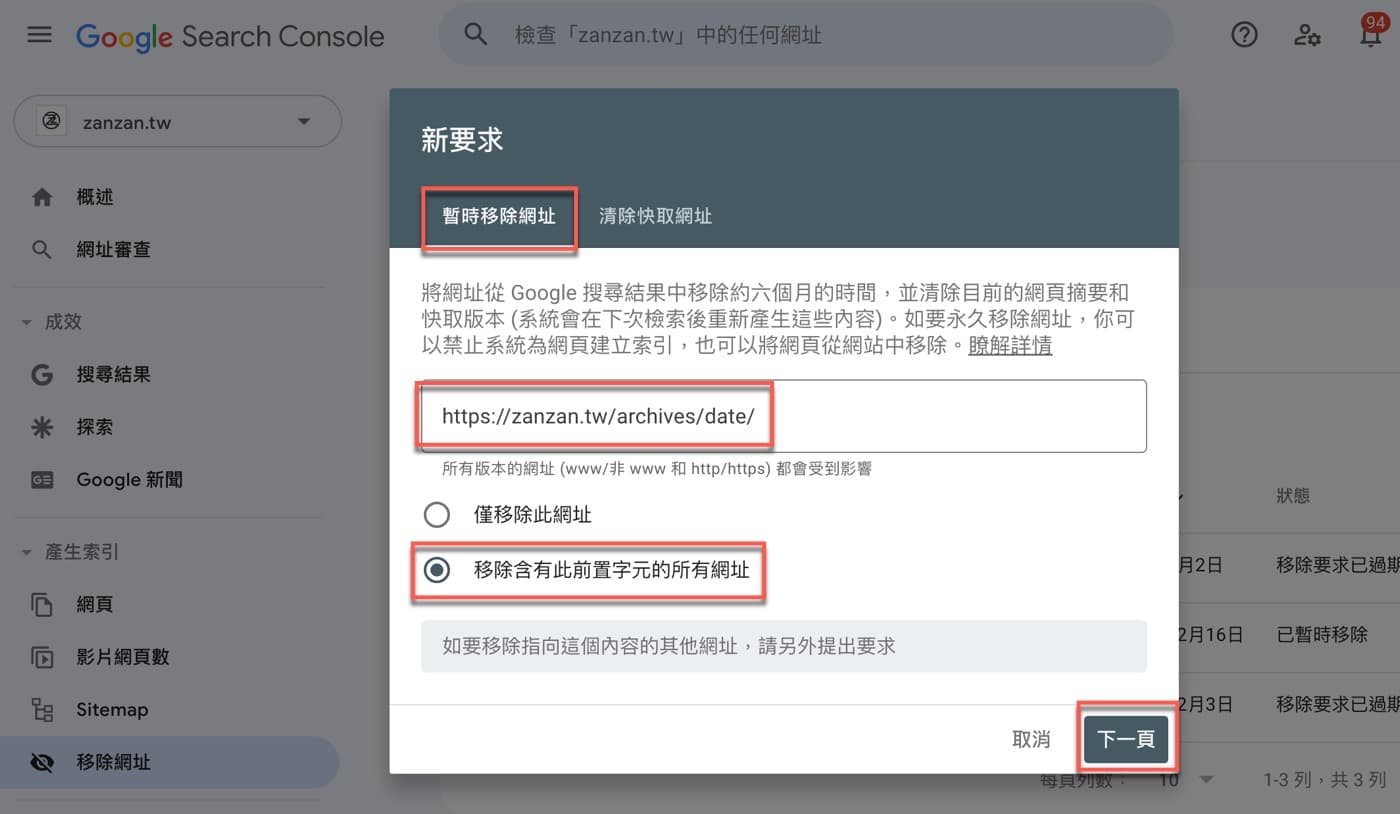Click the 狀態 column header

point(1293,495)
